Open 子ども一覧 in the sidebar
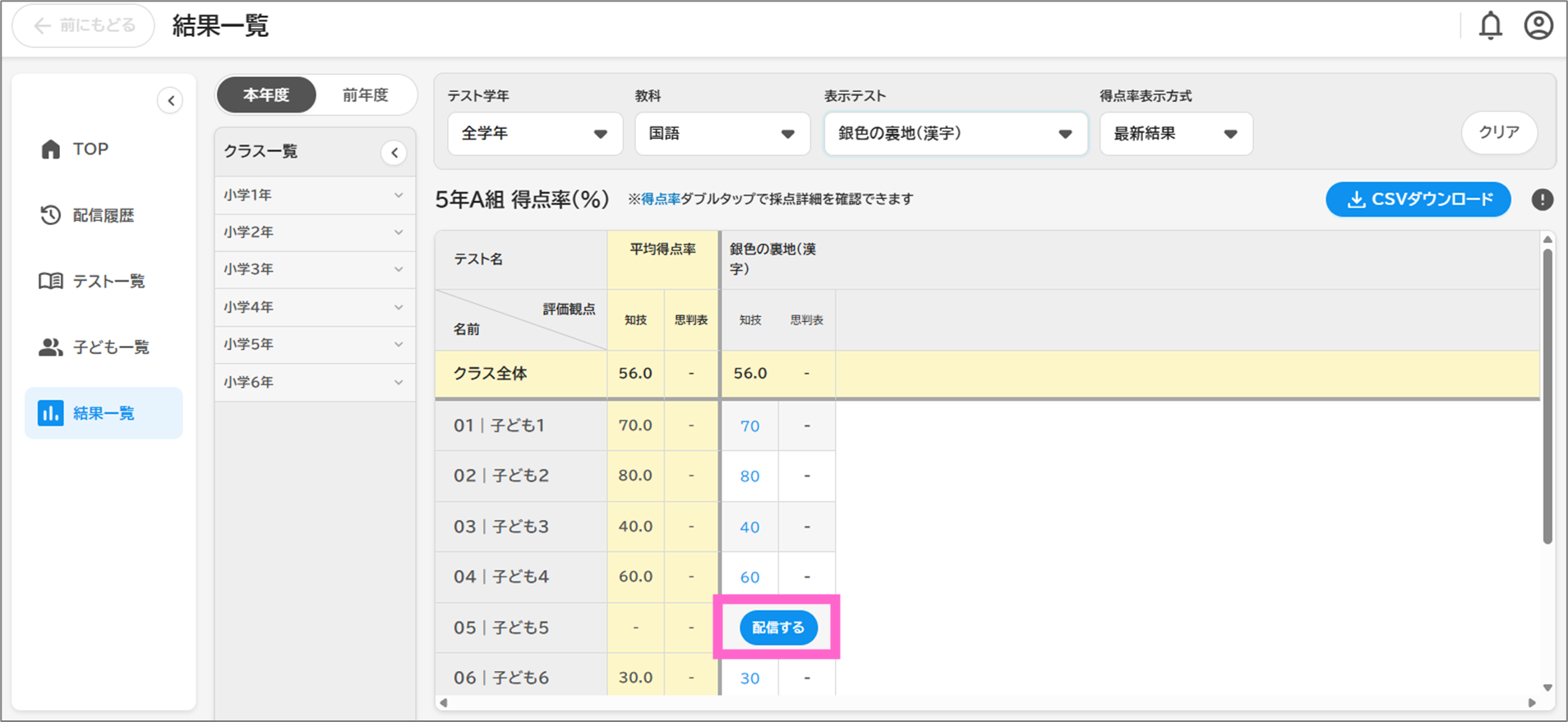The height and width of the screenshot is (722, 1568). coord(110,347)
